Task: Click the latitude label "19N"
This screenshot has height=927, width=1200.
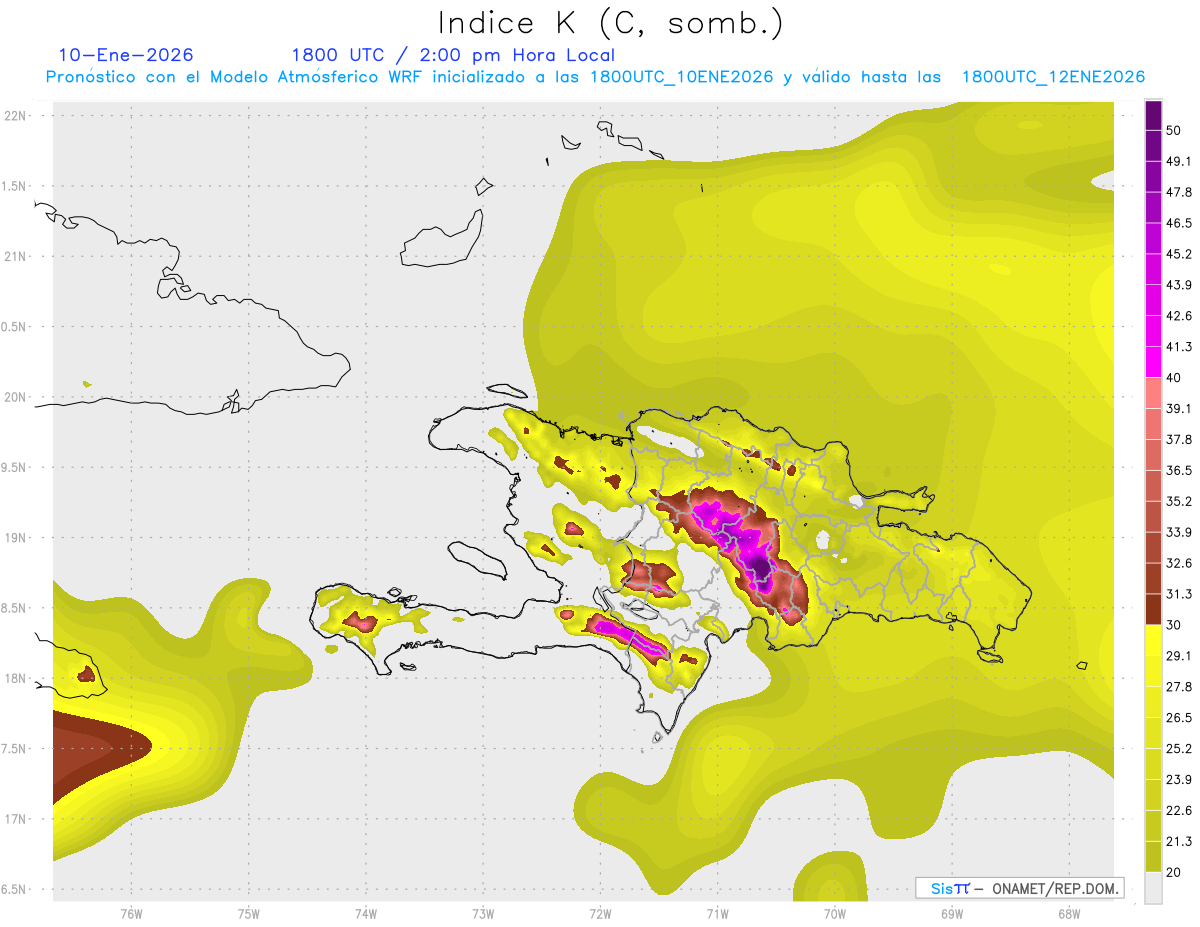Action: coord(16,537)
